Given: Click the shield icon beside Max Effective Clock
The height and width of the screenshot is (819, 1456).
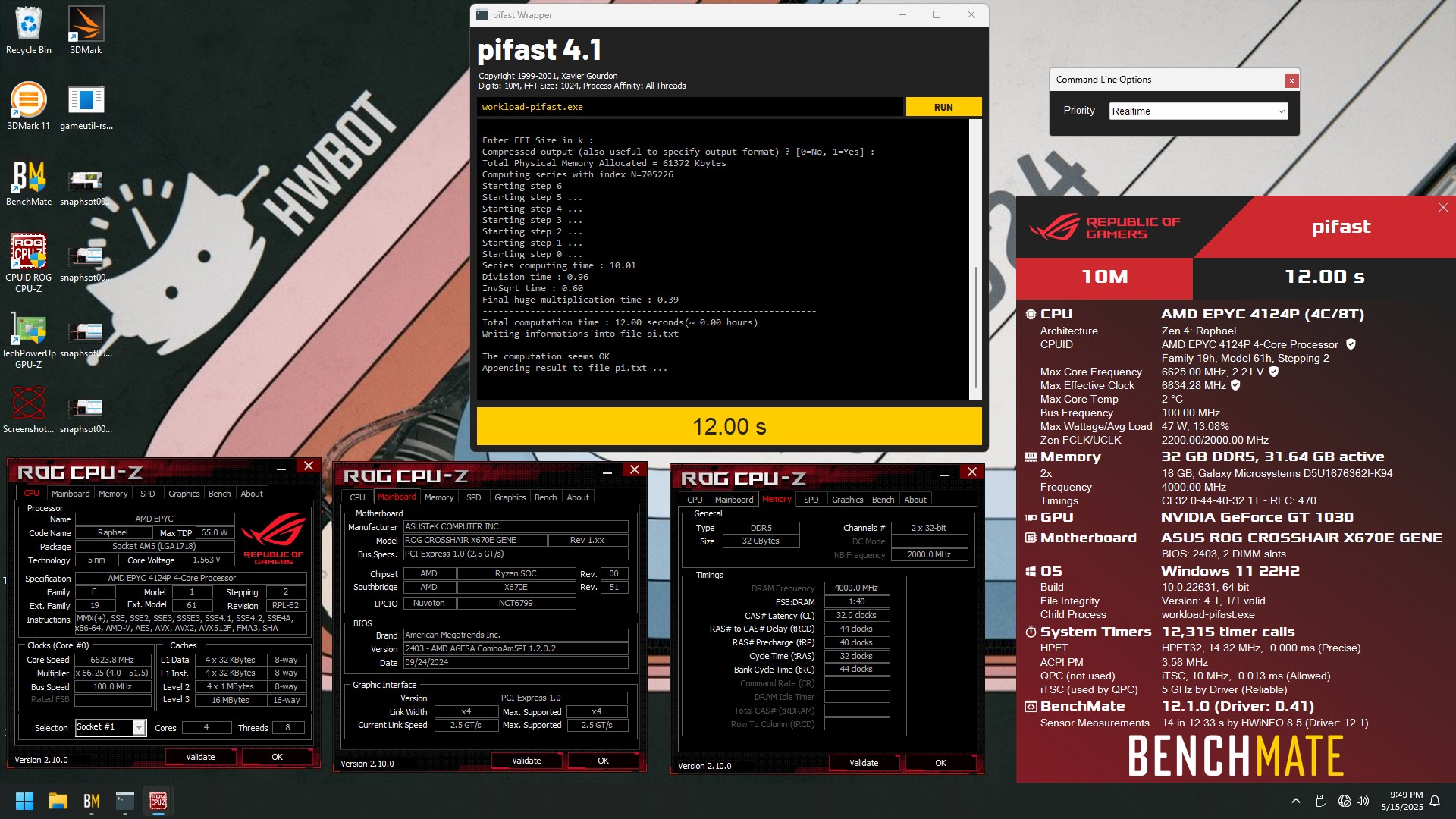Looking at the screenshot, I should coord(1235,385).
